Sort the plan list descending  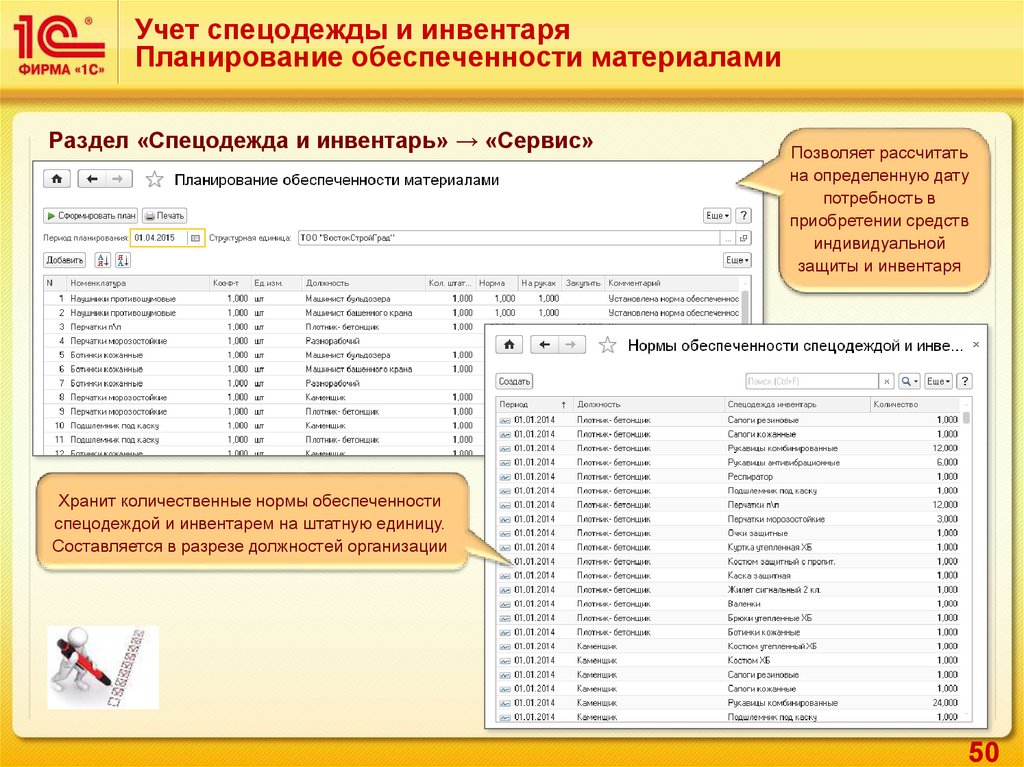coord(124,260)
